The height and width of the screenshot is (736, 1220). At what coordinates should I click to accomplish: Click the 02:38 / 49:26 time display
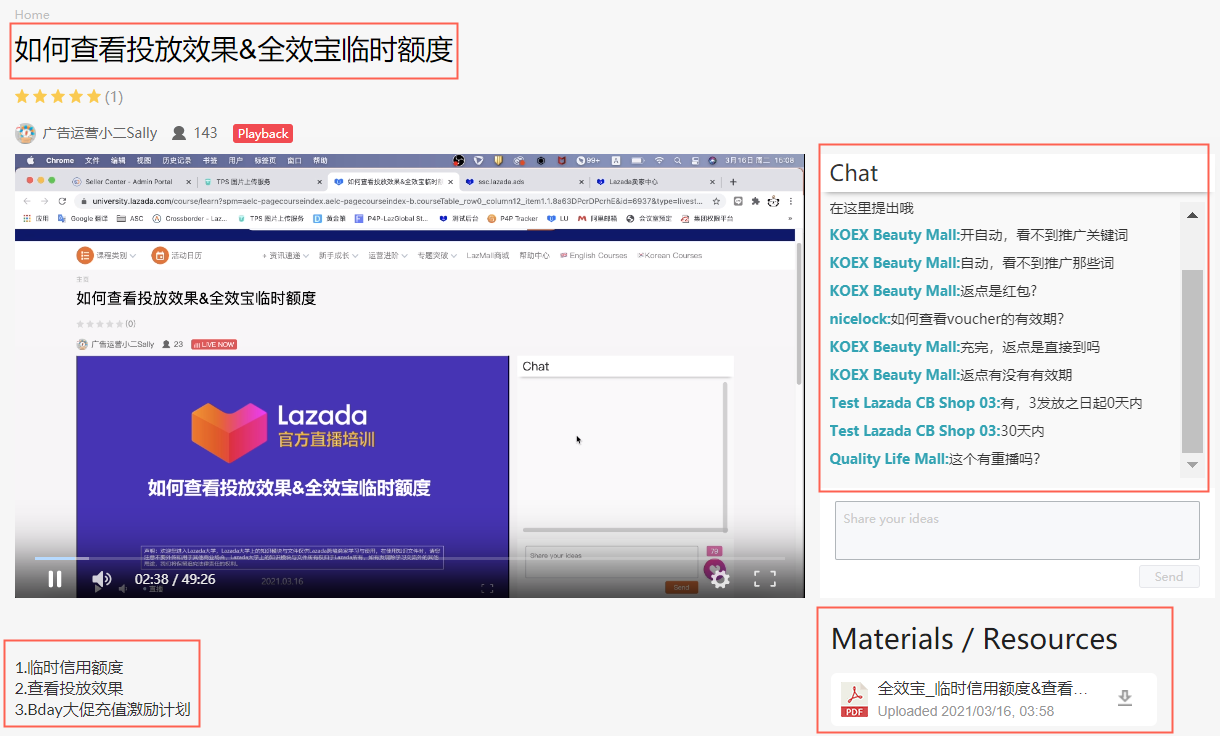click(175, 579)
